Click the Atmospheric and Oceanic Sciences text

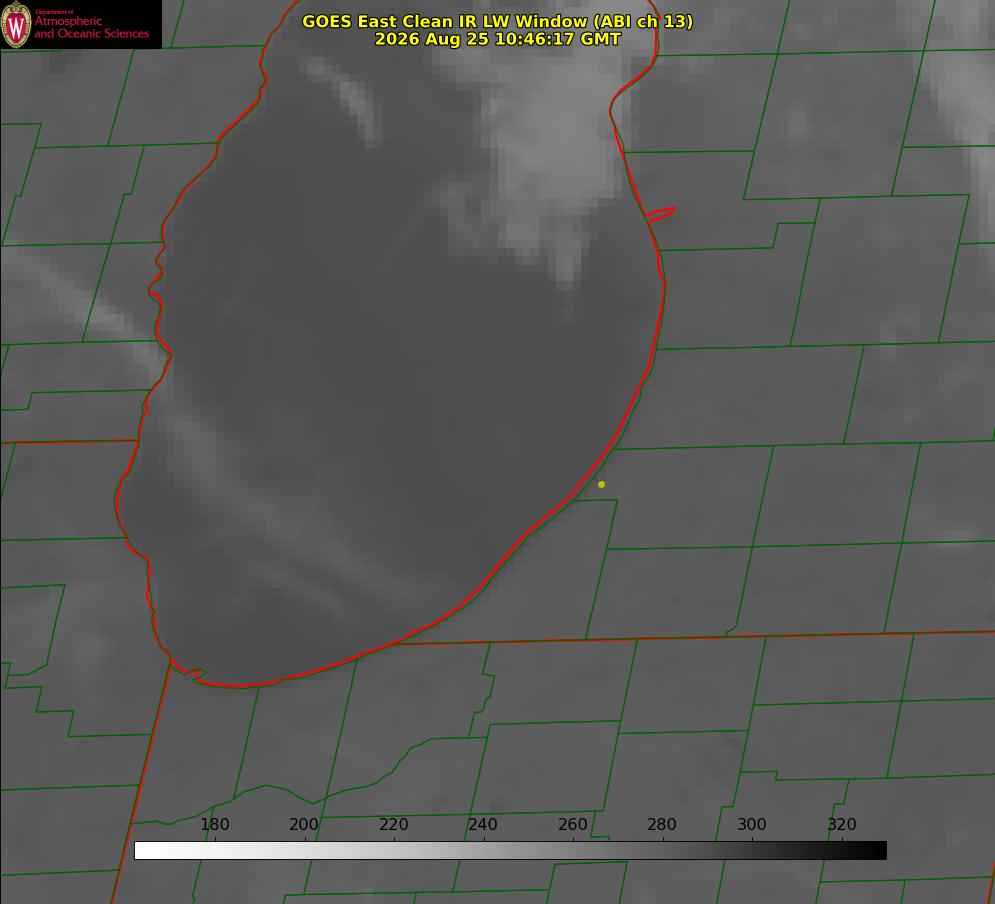(x=91, y=27)
